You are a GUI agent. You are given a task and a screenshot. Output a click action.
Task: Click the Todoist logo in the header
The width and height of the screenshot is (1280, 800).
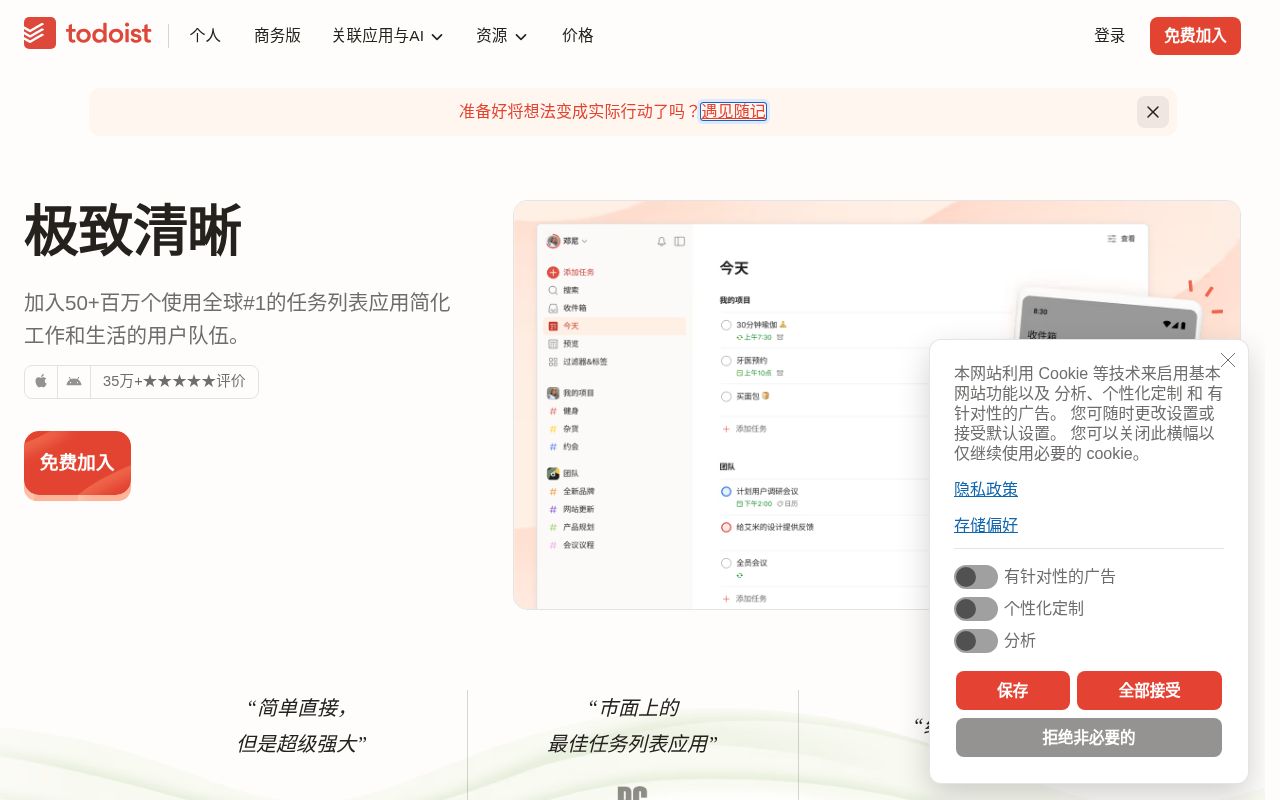[x=88, y=34]
